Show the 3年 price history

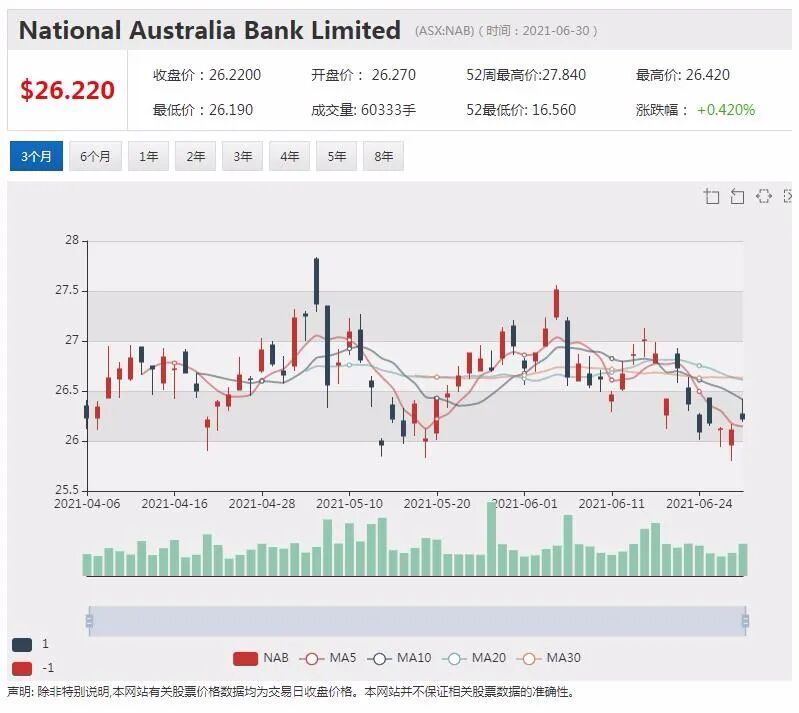click(243, 156)
